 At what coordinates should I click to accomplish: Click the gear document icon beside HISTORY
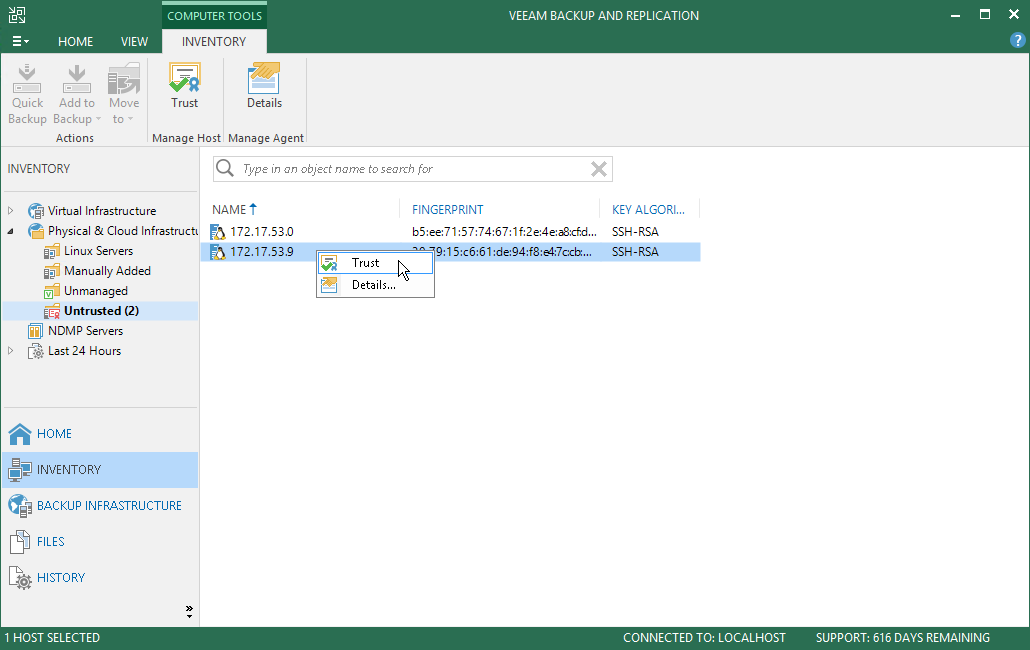click(x=20, y=578)
